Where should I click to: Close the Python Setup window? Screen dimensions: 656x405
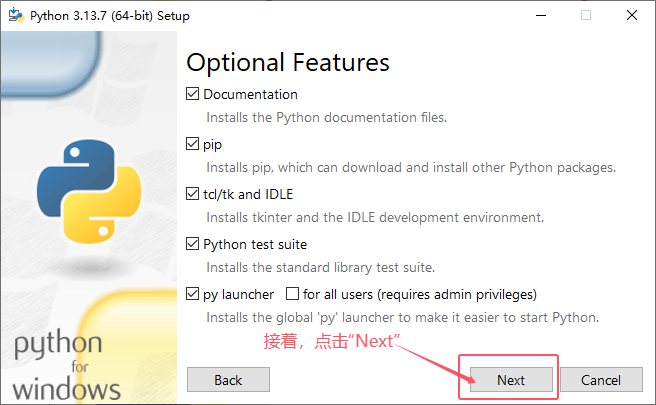point(632,15)
